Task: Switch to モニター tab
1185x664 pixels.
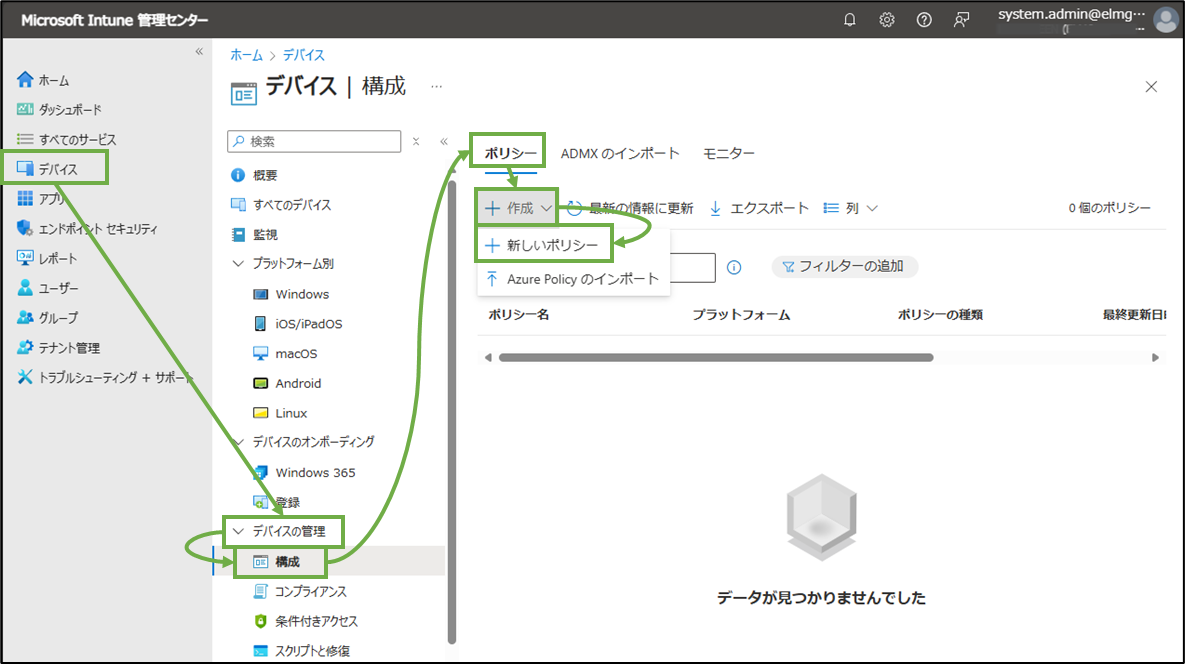Action: click(x=729, y=153)
